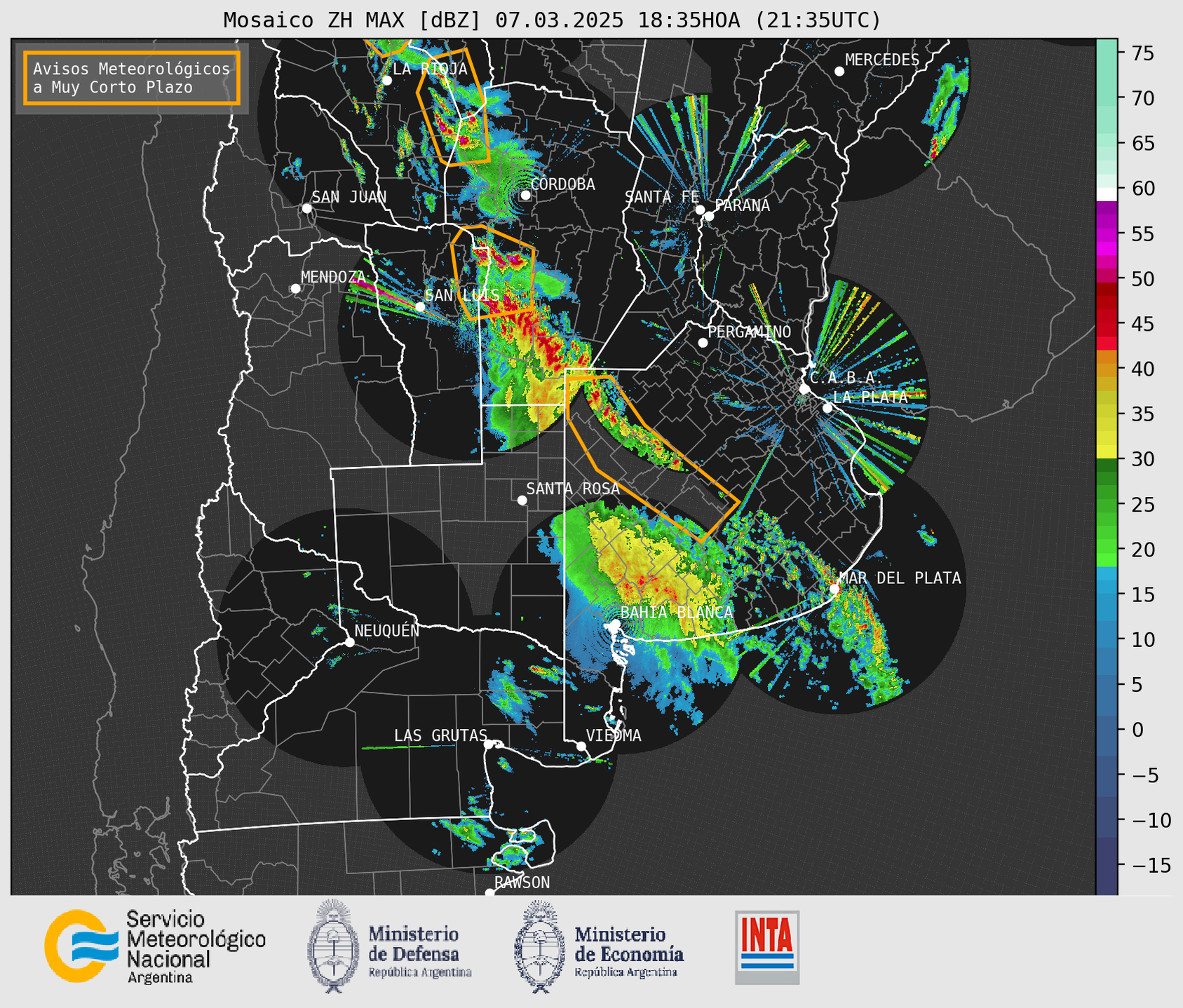Image resolution: width=1183 pixels, height=1008 pixels.
Task: Click the MERCEDES label text
Action: (882, 60)
